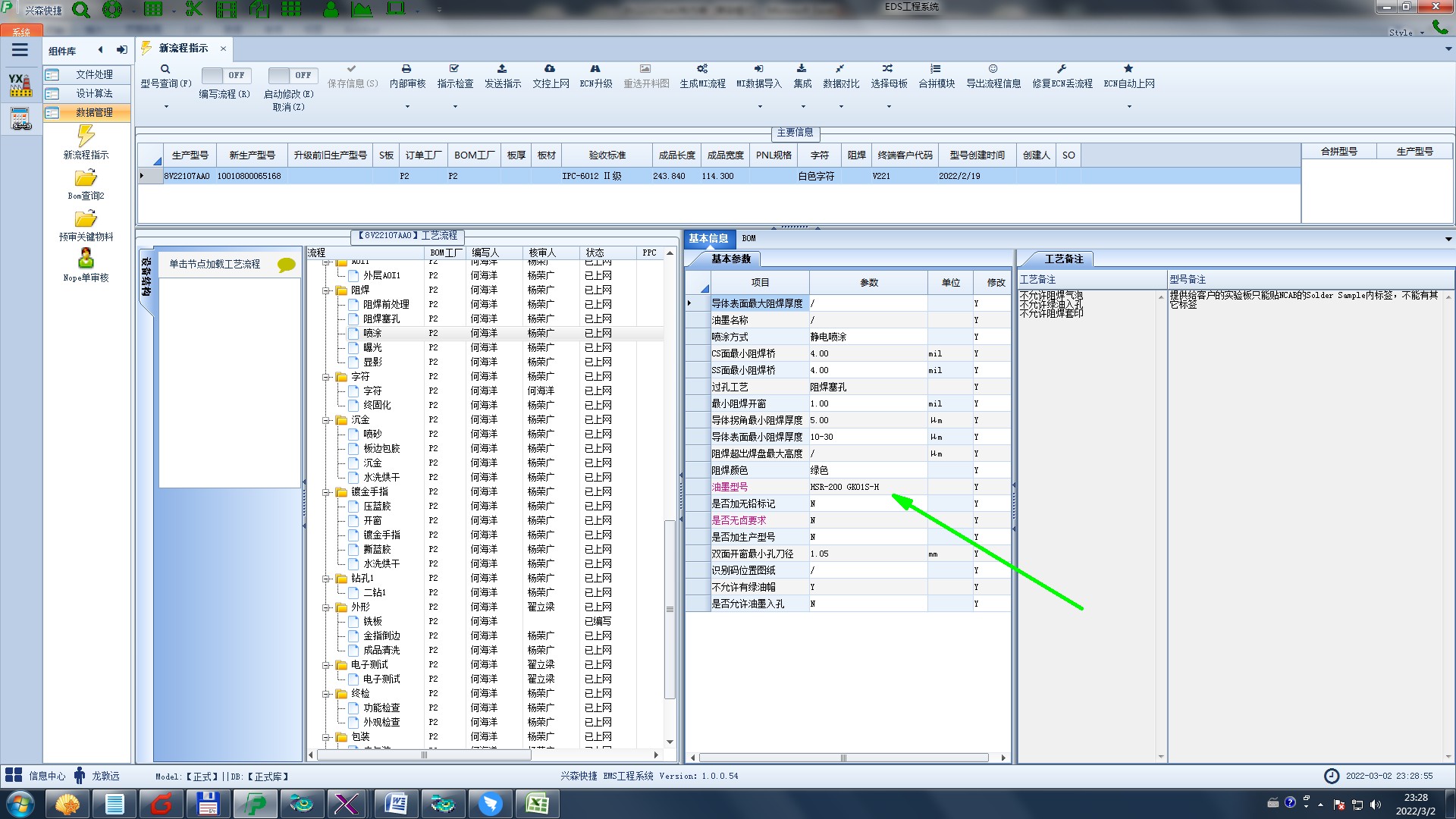Viewport: 1456px width, 819px height.
Task: Click the 生成MI流程 gears icon
Action: pyautogui.click(x=702, y=69)
